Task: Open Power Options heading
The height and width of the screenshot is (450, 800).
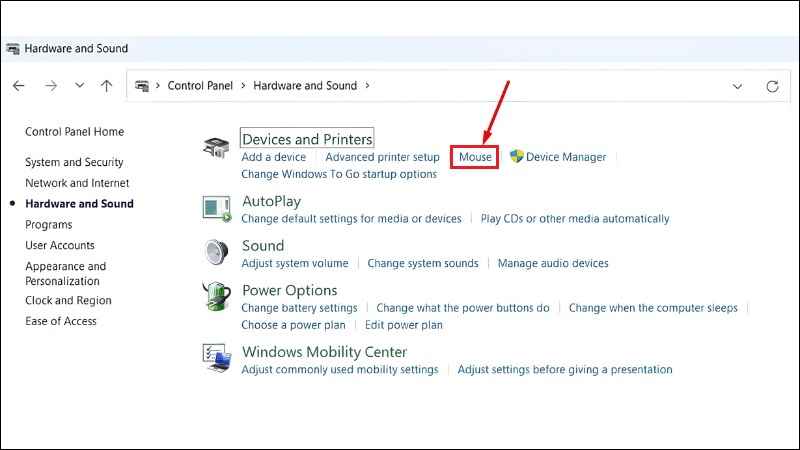Action: tap(289, 290)
